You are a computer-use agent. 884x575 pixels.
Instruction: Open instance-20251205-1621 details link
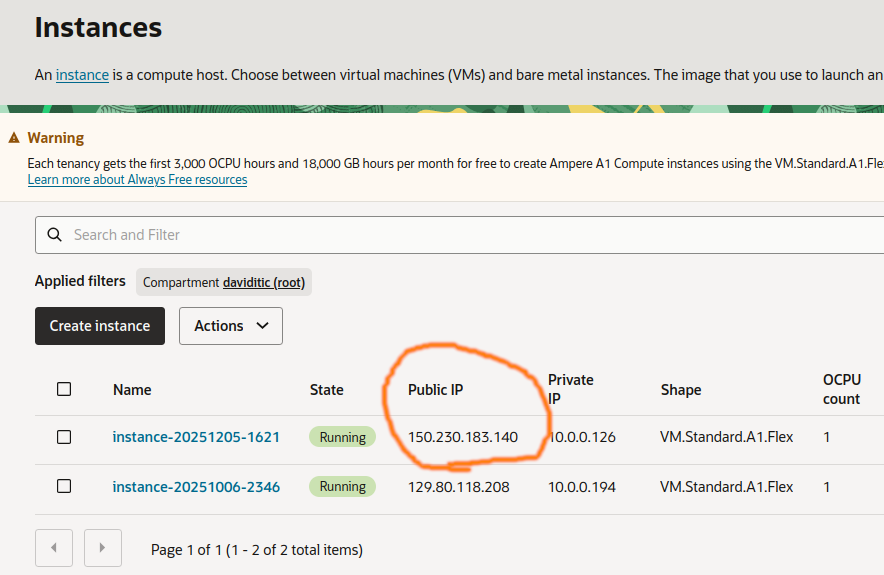click(196, 437)
